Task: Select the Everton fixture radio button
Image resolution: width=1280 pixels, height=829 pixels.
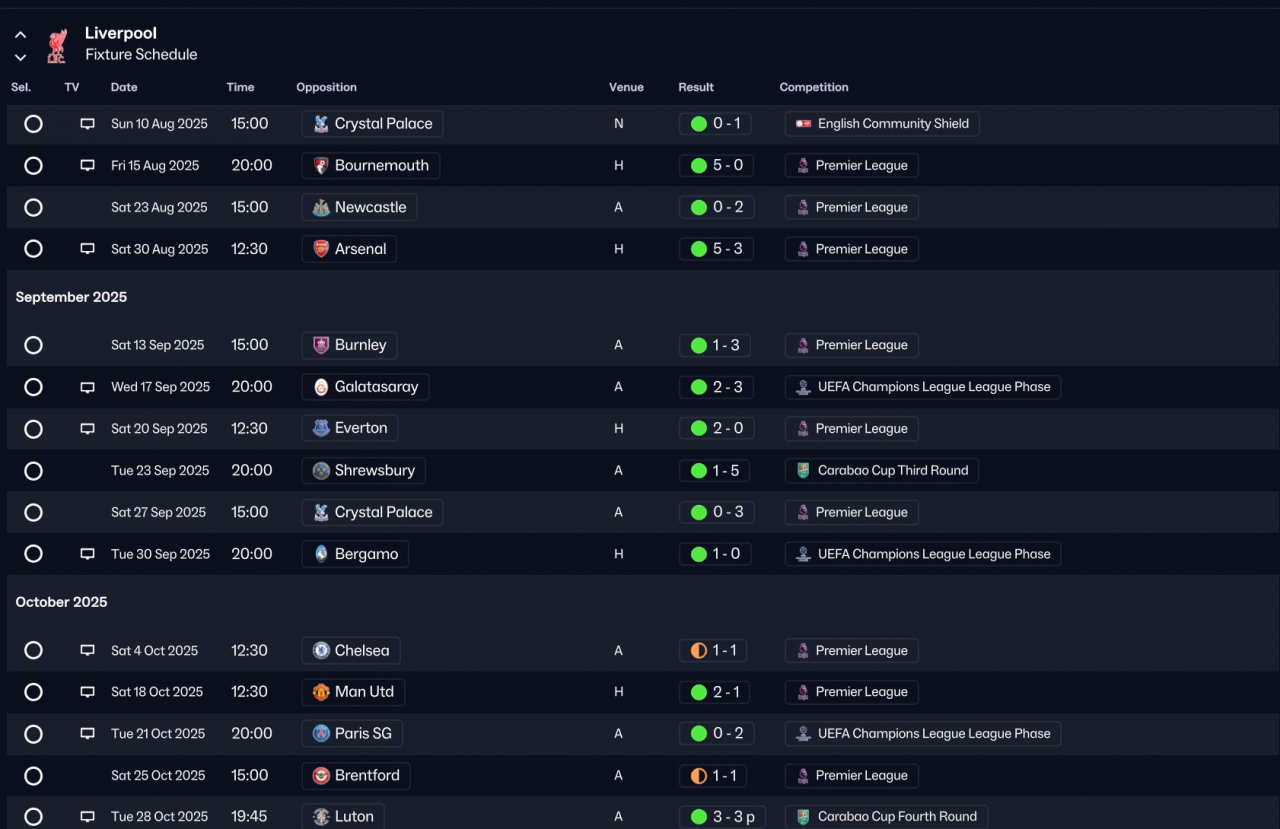Action: (x=34, y=429)
